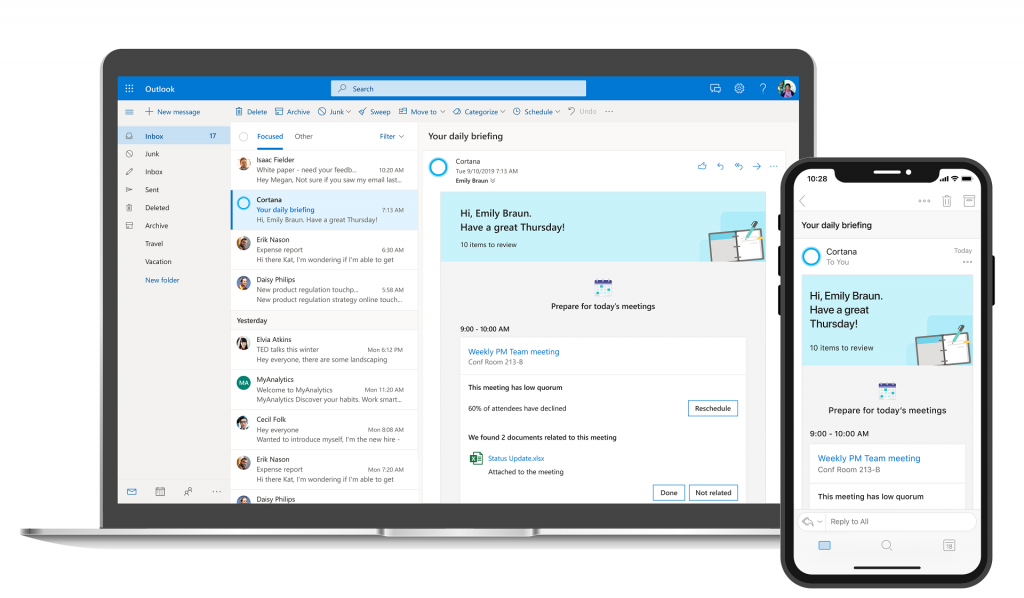Open the chat feedback icon in header
The height and width of the screenshot is (598, 1024).
[715, 88]
